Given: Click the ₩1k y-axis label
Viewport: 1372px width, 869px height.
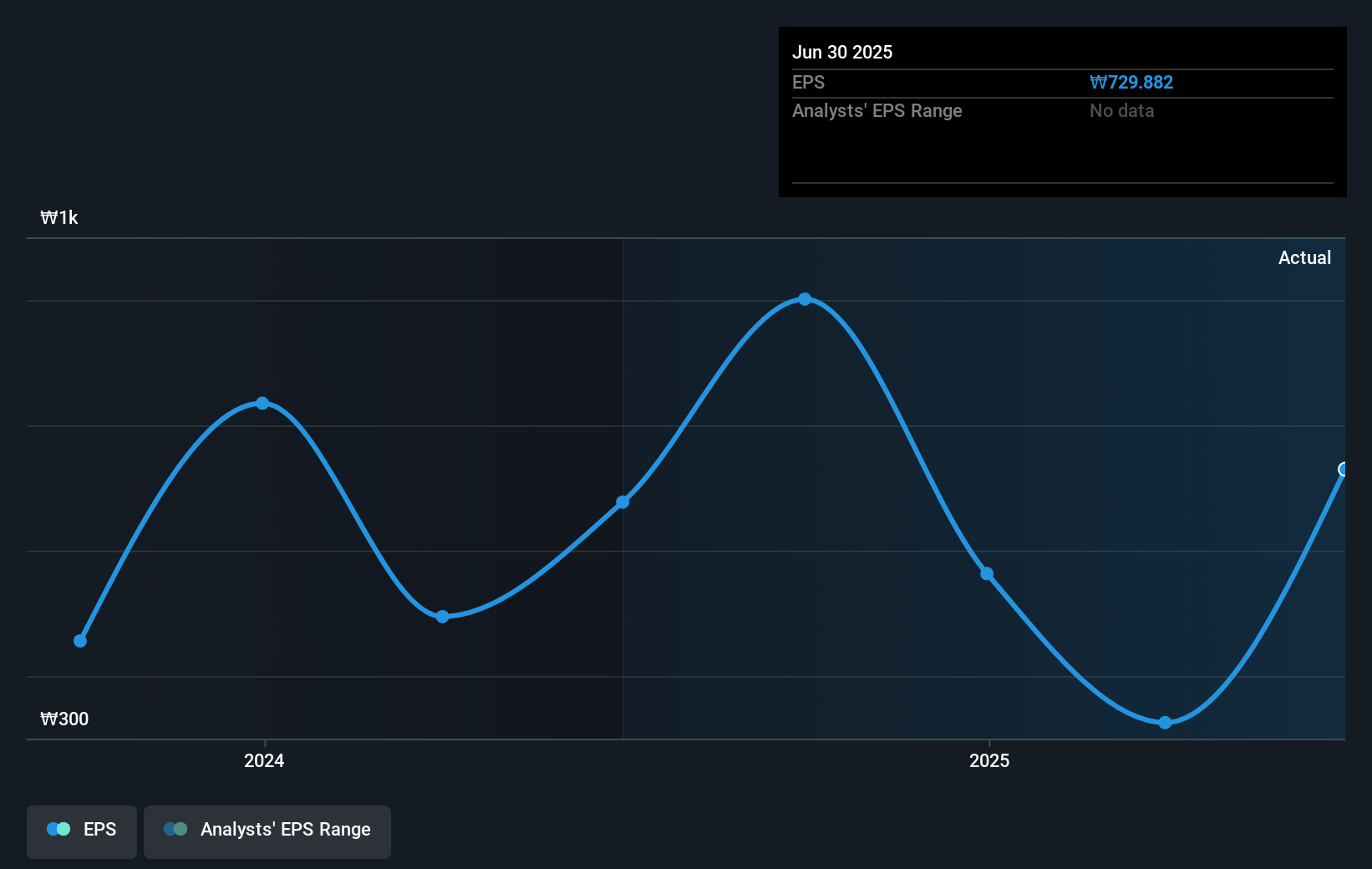Looking at the screenshot, I should [x=59, y=217].
